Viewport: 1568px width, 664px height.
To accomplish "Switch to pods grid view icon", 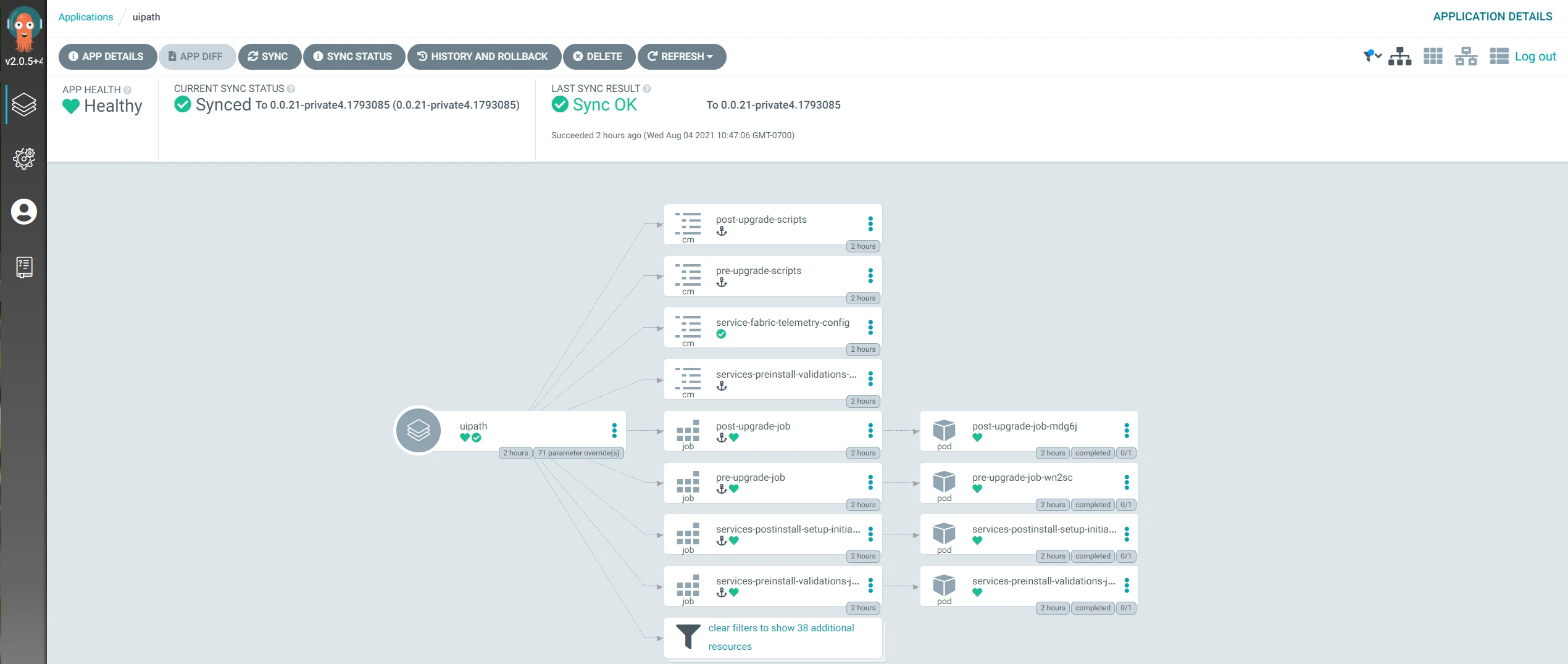I will coord(1433,56).
